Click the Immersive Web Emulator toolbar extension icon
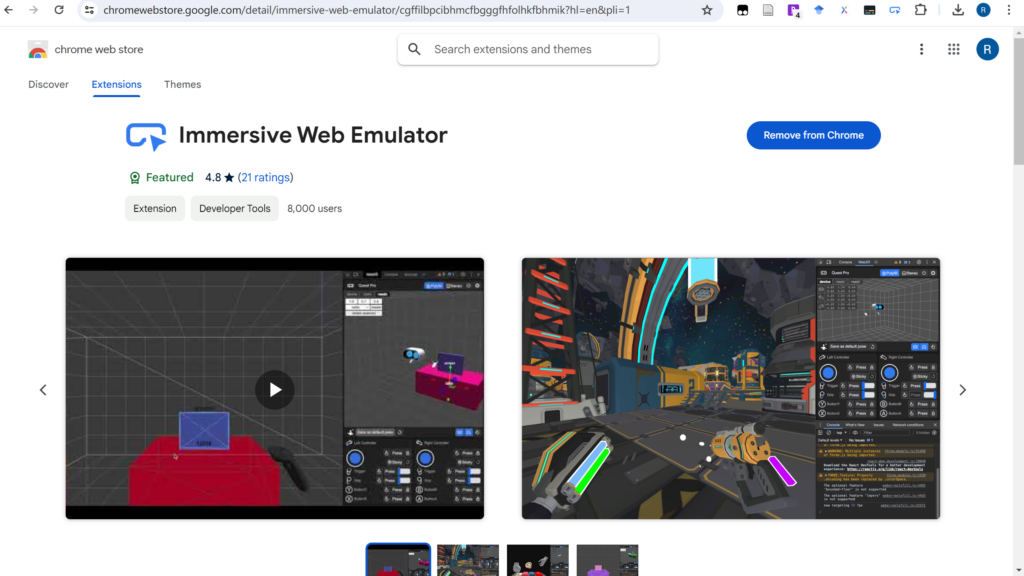The image size is (1024, 576). 894,10
